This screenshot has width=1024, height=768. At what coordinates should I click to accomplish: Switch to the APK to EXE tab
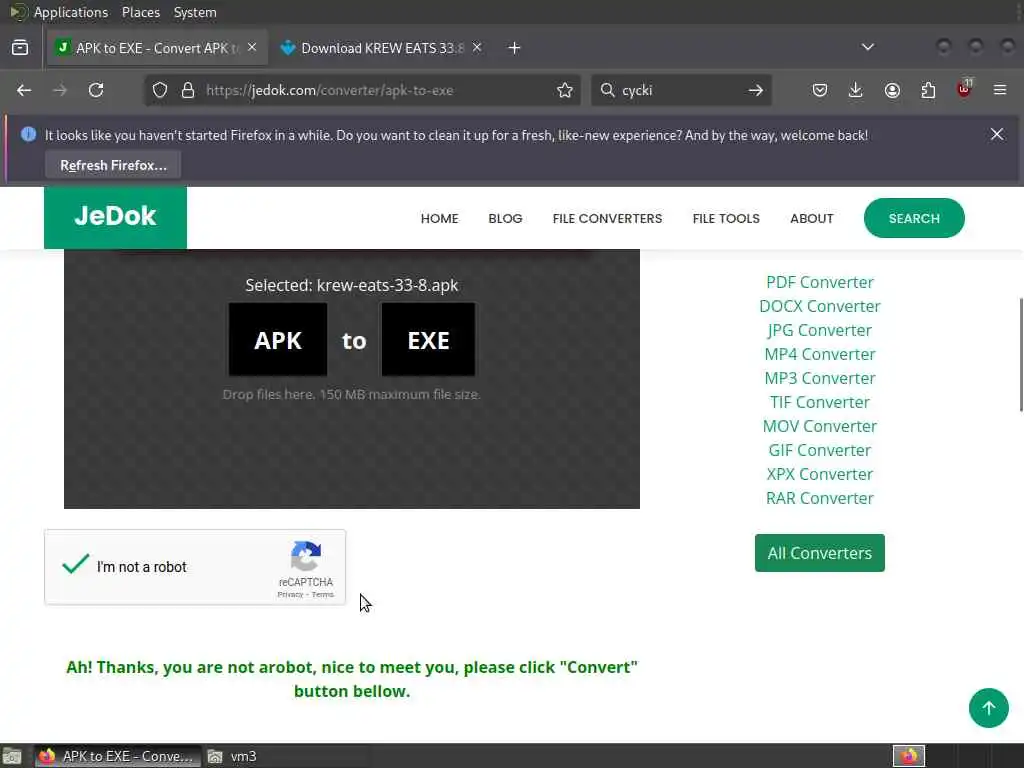pos(157,48)
